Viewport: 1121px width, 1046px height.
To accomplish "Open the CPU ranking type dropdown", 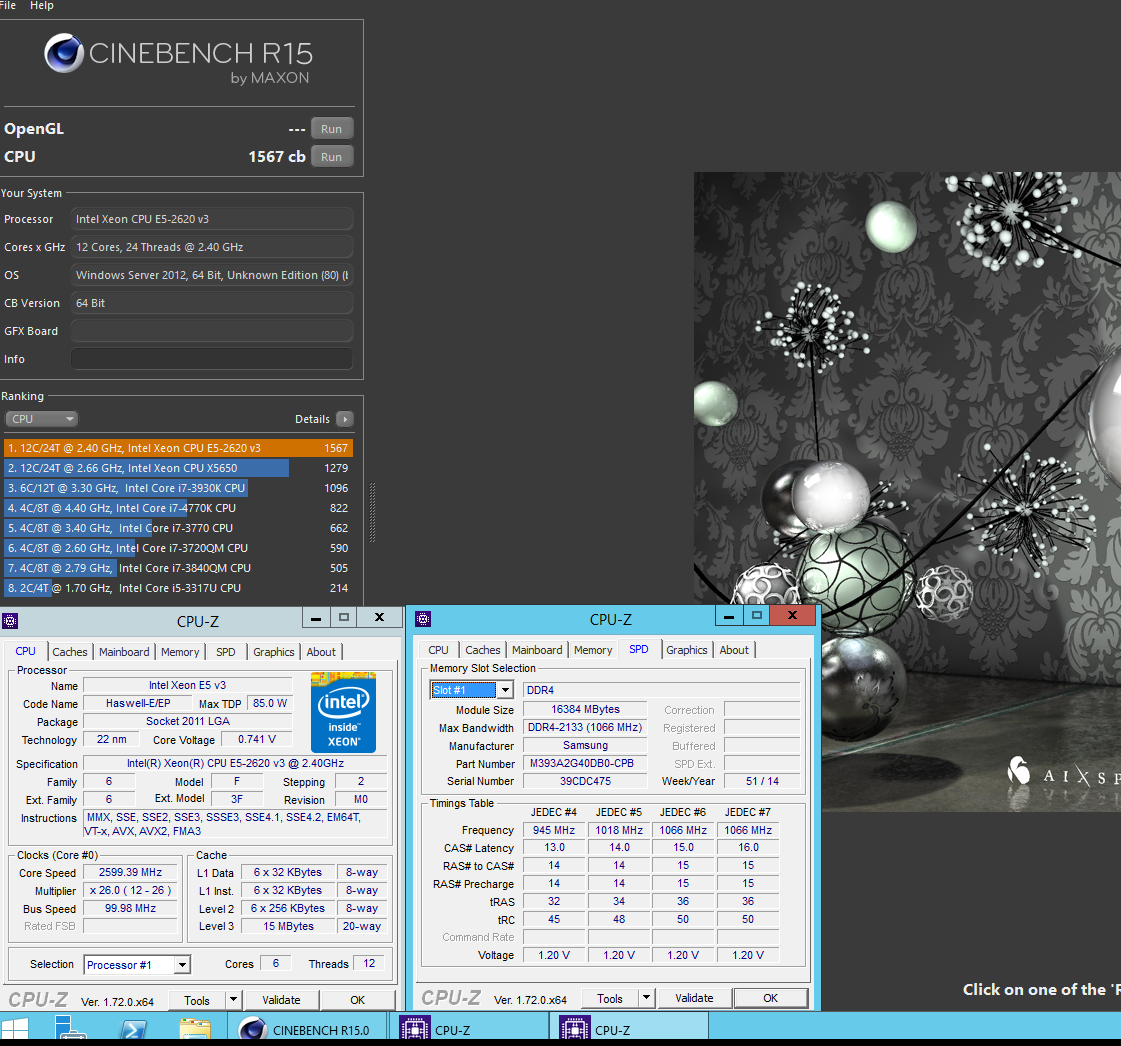I will (x=41, y=419).
